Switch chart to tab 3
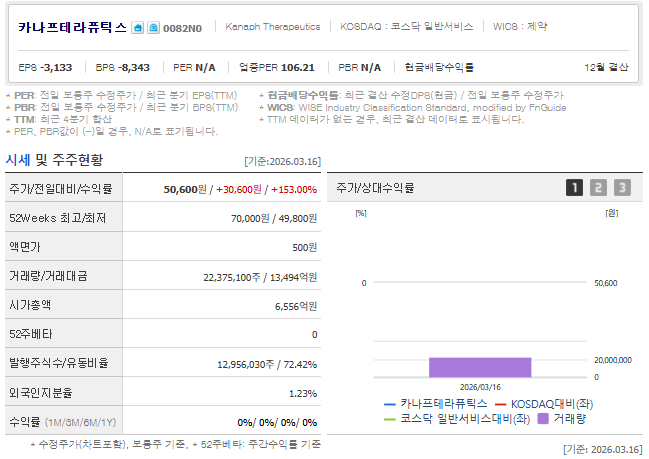 [622, 187]
